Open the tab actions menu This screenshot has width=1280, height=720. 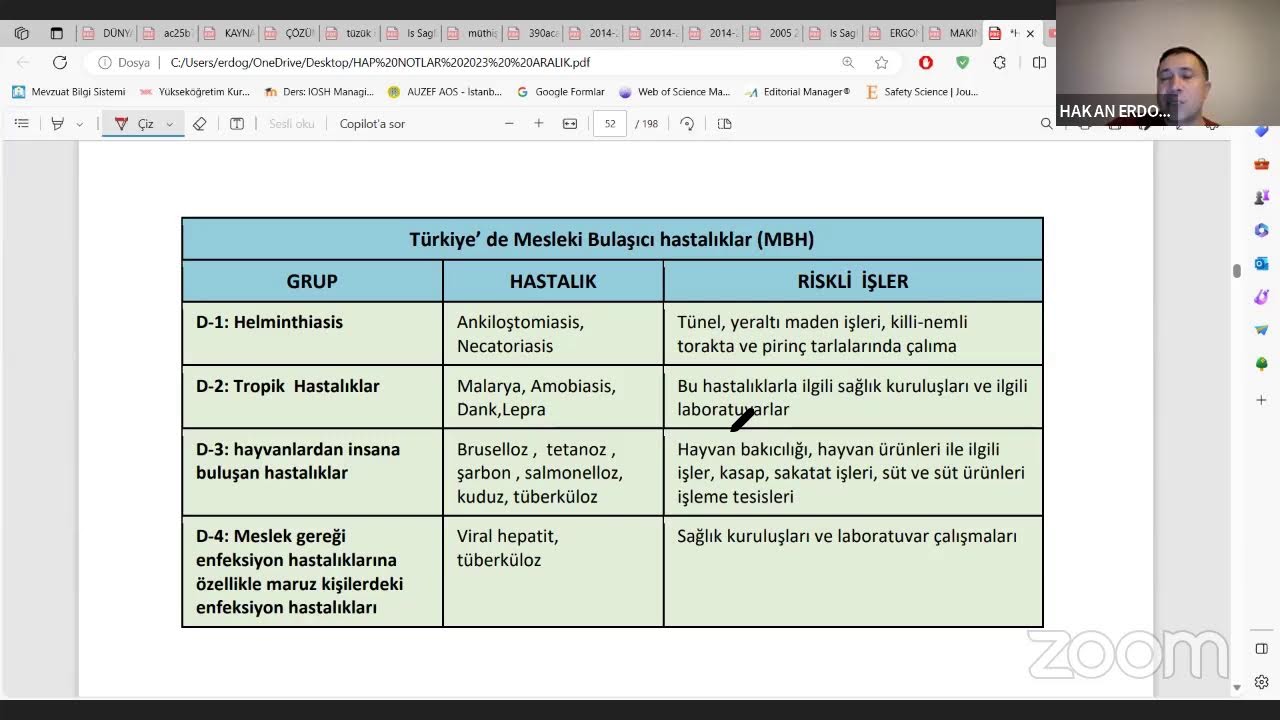(x=56, y=33)
